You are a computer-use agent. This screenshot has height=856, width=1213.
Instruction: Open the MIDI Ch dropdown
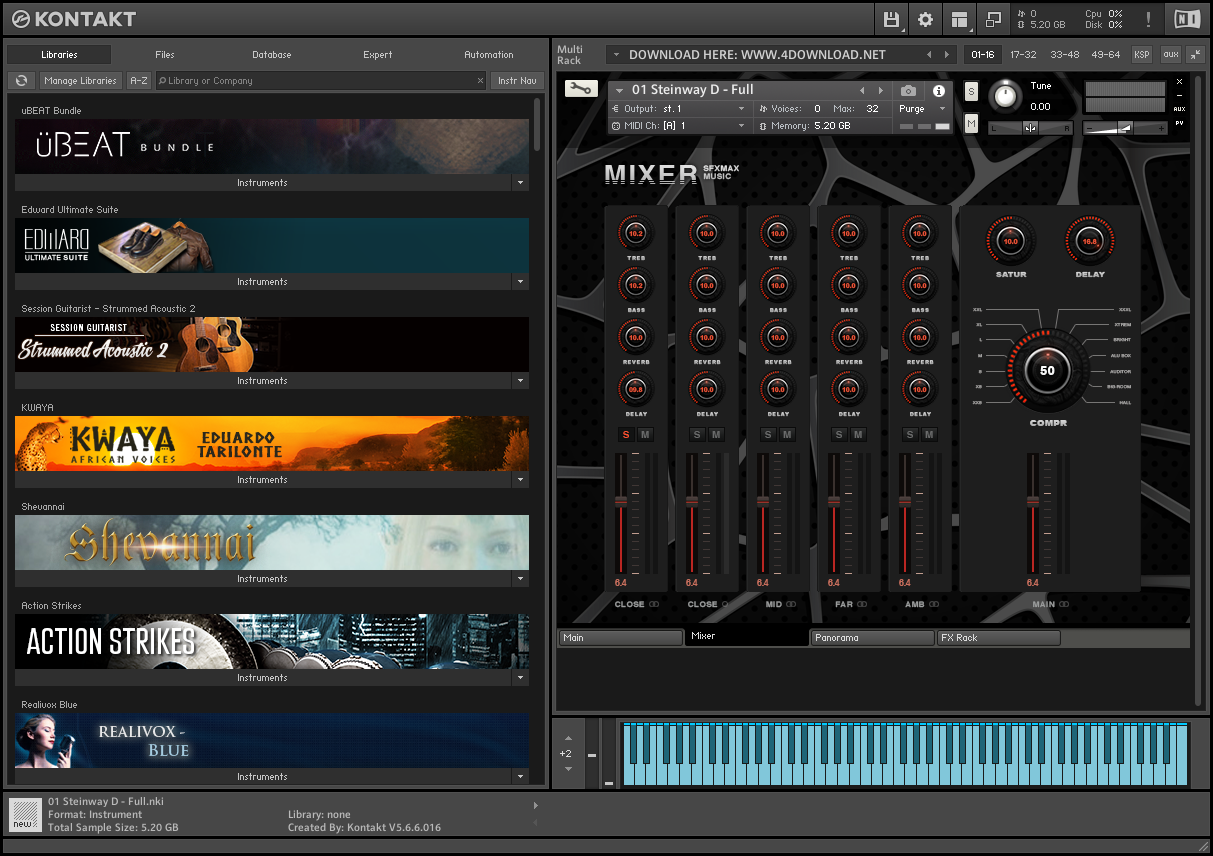(679, 126)
